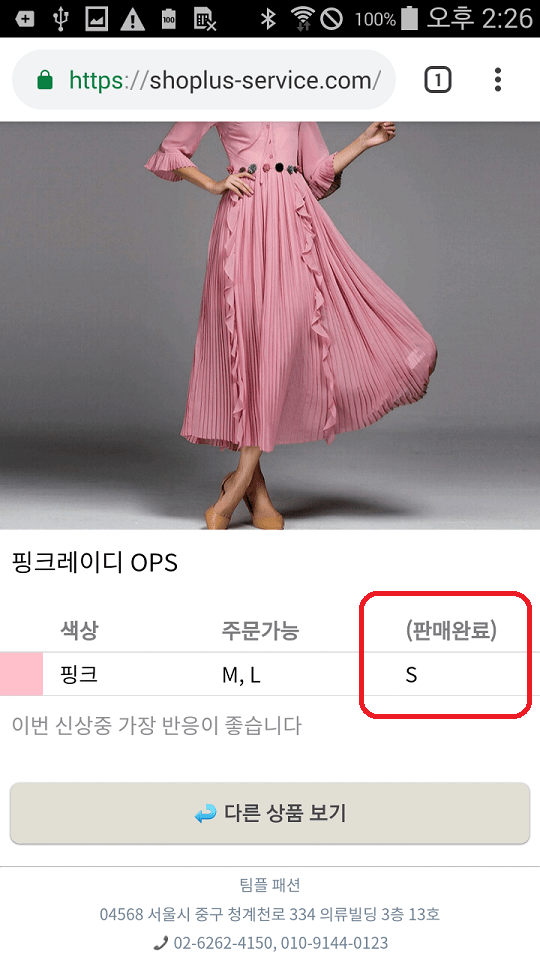Tap the blue return arrow icon

pos(205,814)
